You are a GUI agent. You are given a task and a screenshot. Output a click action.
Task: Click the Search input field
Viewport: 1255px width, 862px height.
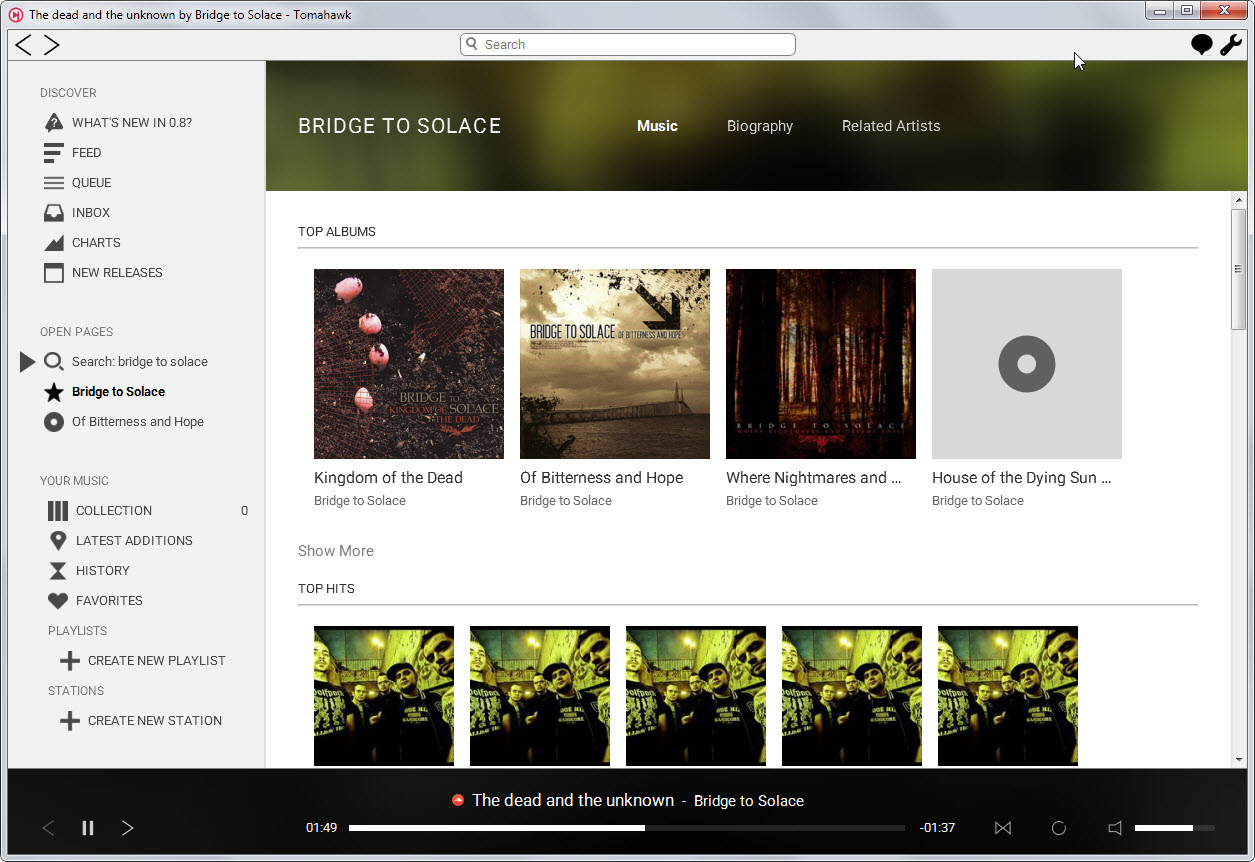click(x=628, y=45)
